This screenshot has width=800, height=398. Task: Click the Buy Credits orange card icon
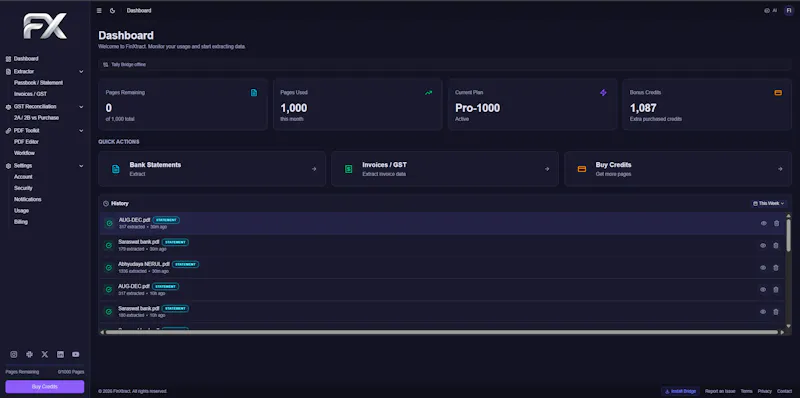tap(582, 169)
